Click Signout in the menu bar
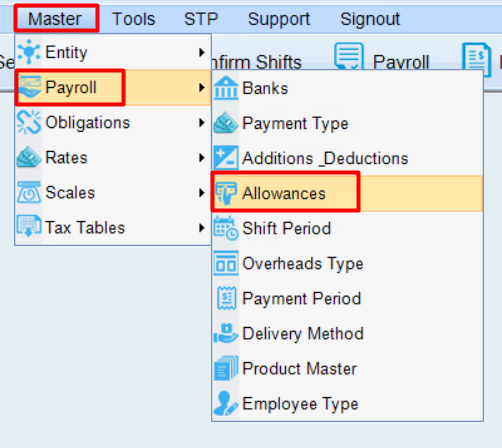The width and height of the screenshot is (502, 448). click(x=370, y=19)
